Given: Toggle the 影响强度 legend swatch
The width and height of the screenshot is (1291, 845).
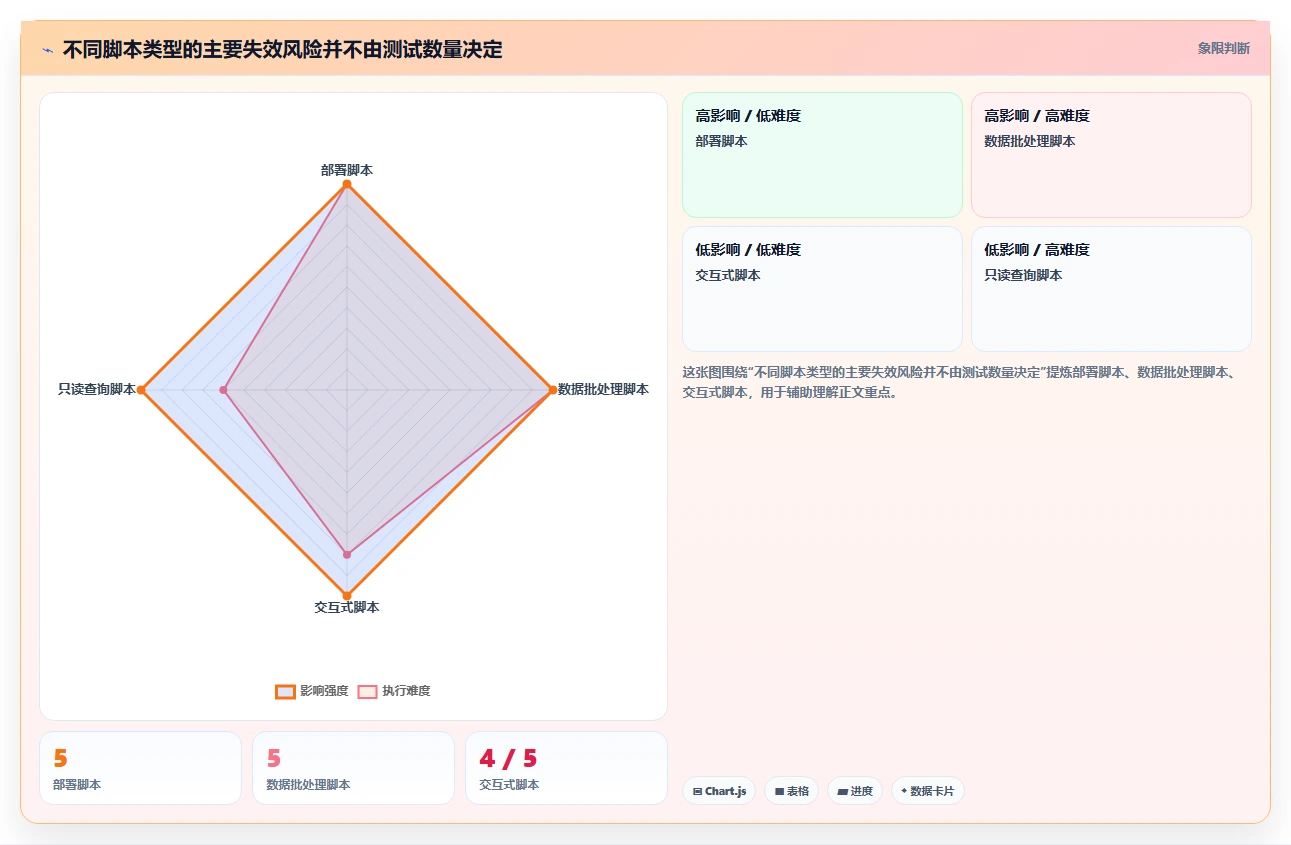Looking at the screenshot, I should (x=285, y=691).
